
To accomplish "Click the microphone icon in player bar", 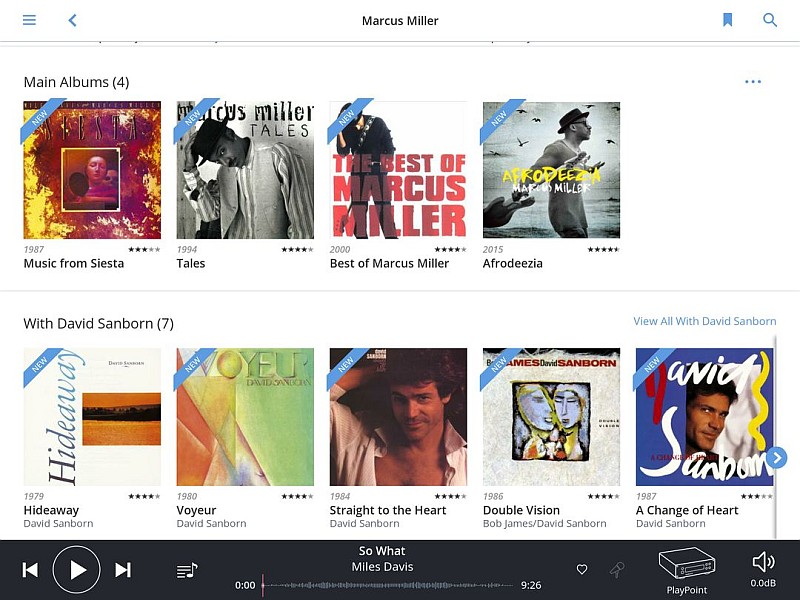I will (x=617, y=569).
